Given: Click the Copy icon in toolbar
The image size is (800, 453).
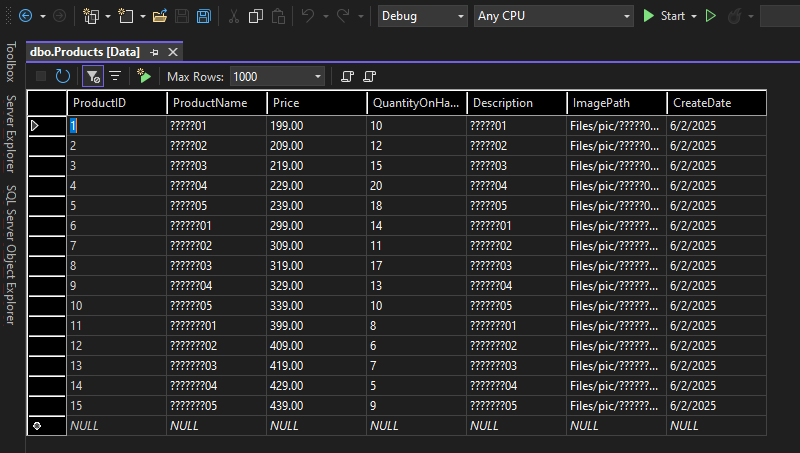Looking at the screenshot, I should (255, 16).
